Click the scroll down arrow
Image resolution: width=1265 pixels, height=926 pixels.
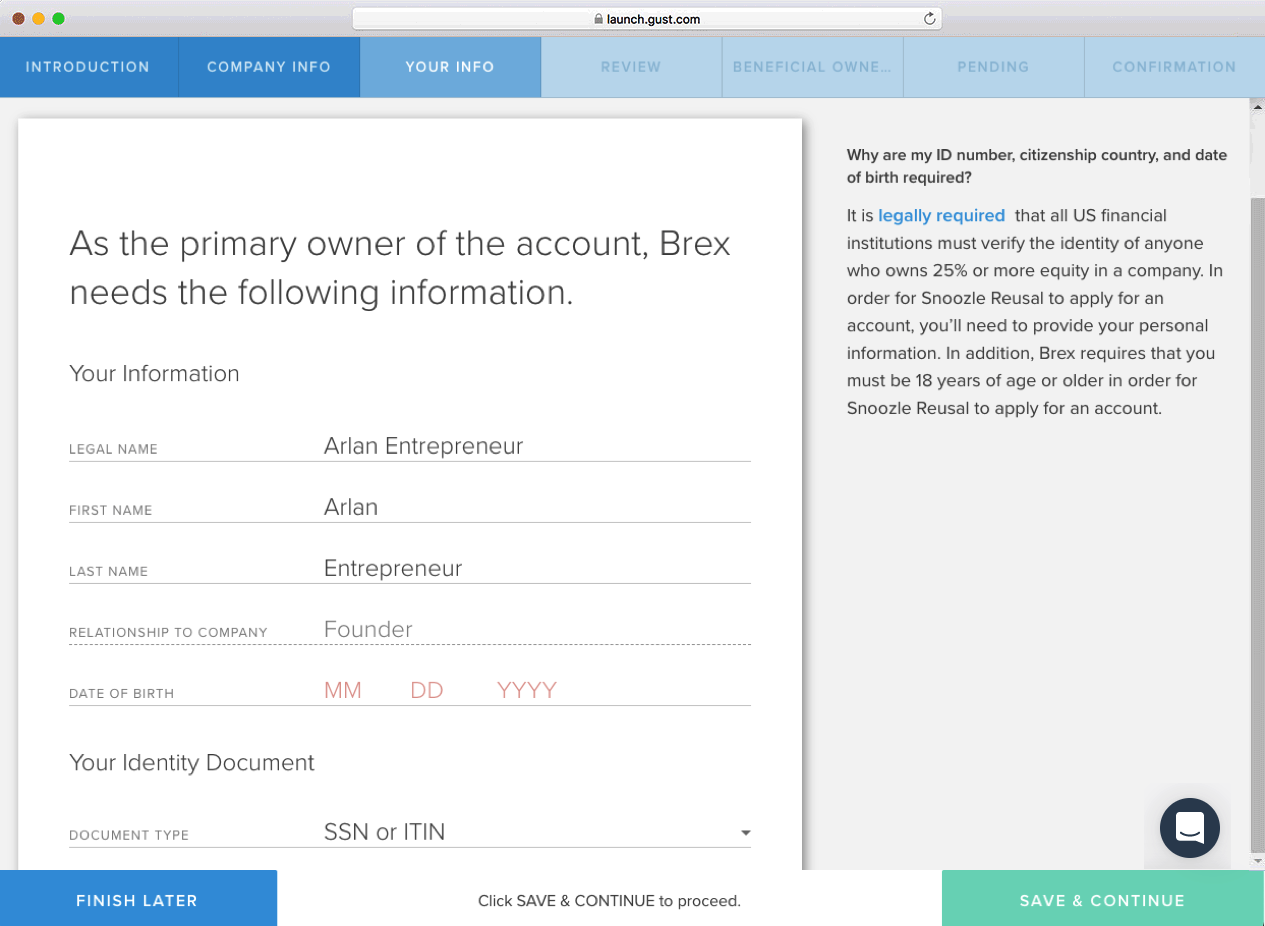coord(1257,861)
